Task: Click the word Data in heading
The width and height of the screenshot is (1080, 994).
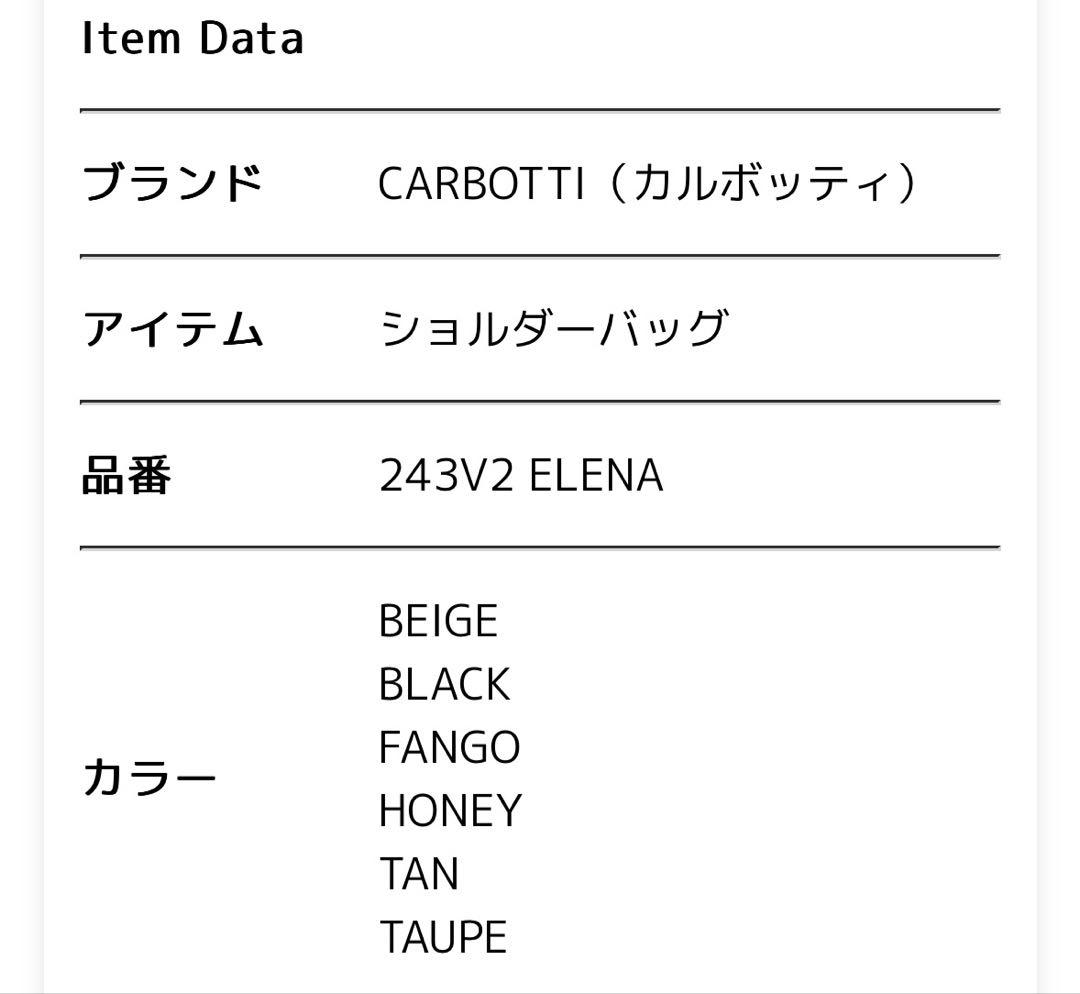Action: [x=252, y=38]
